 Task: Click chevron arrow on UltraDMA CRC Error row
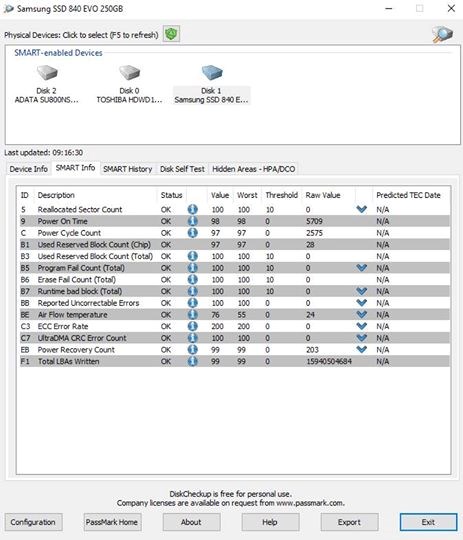point(361,338)
